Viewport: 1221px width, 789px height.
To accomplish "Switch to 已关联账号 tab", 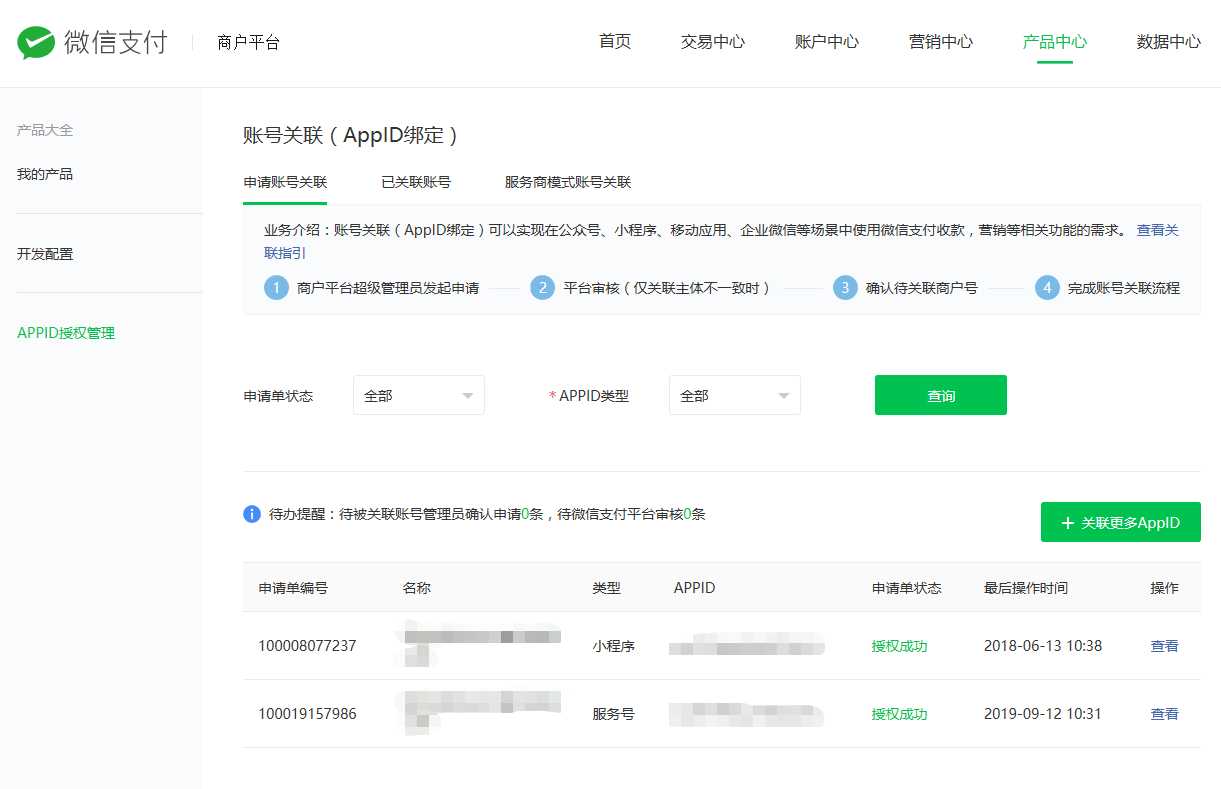I will coord(416,182).
